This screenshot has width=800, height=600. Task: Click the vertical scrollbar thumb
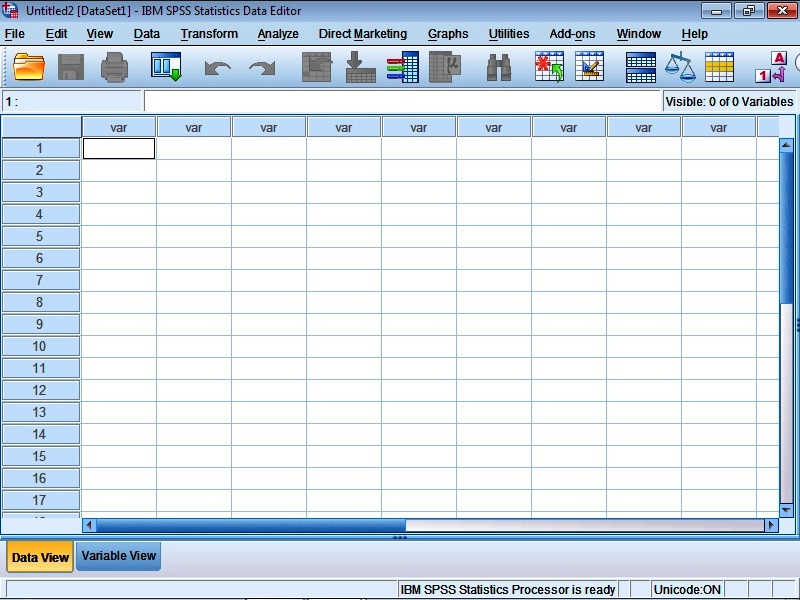[786, 228]
